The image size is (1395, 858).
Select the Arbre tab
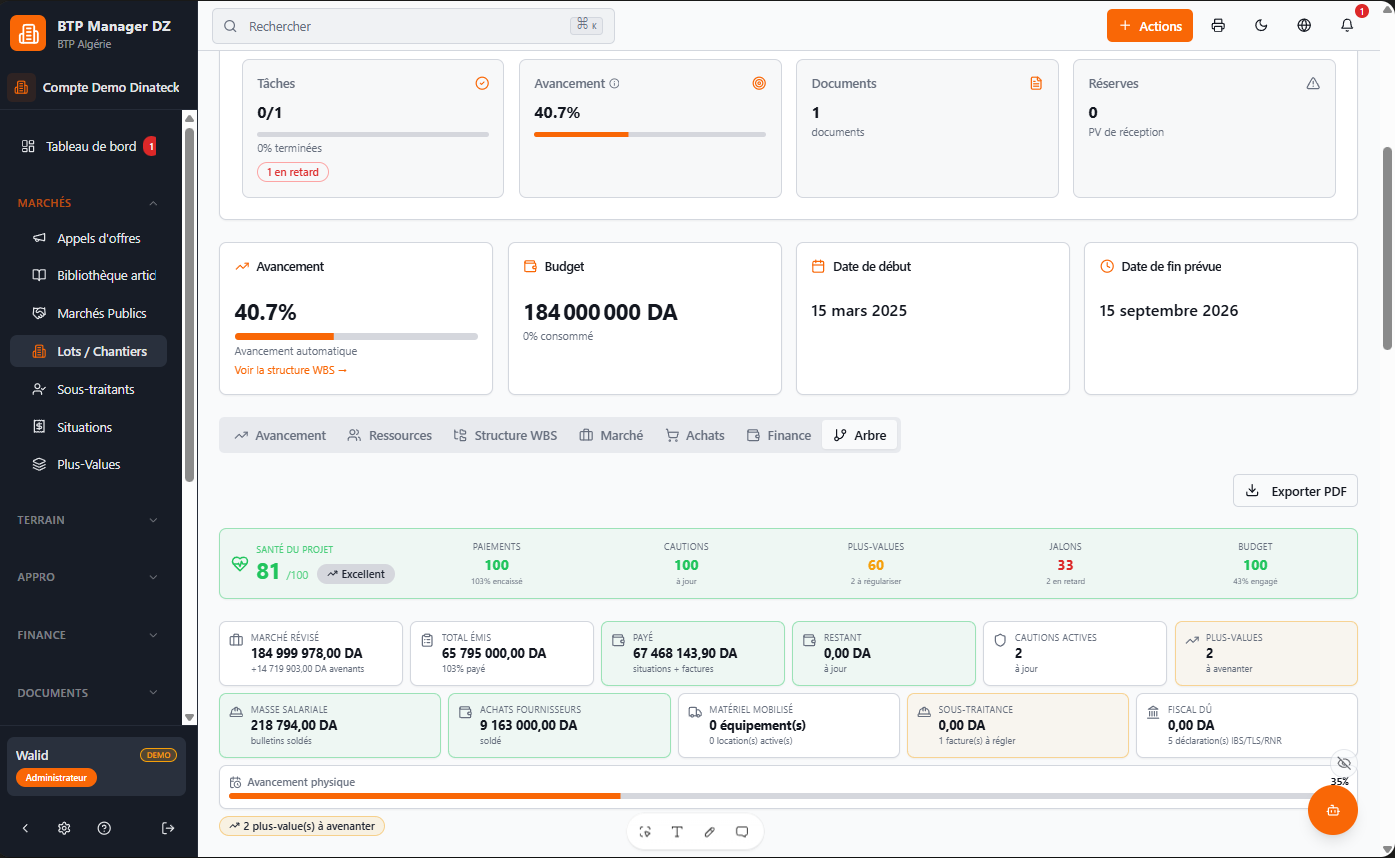click(860, 435)
